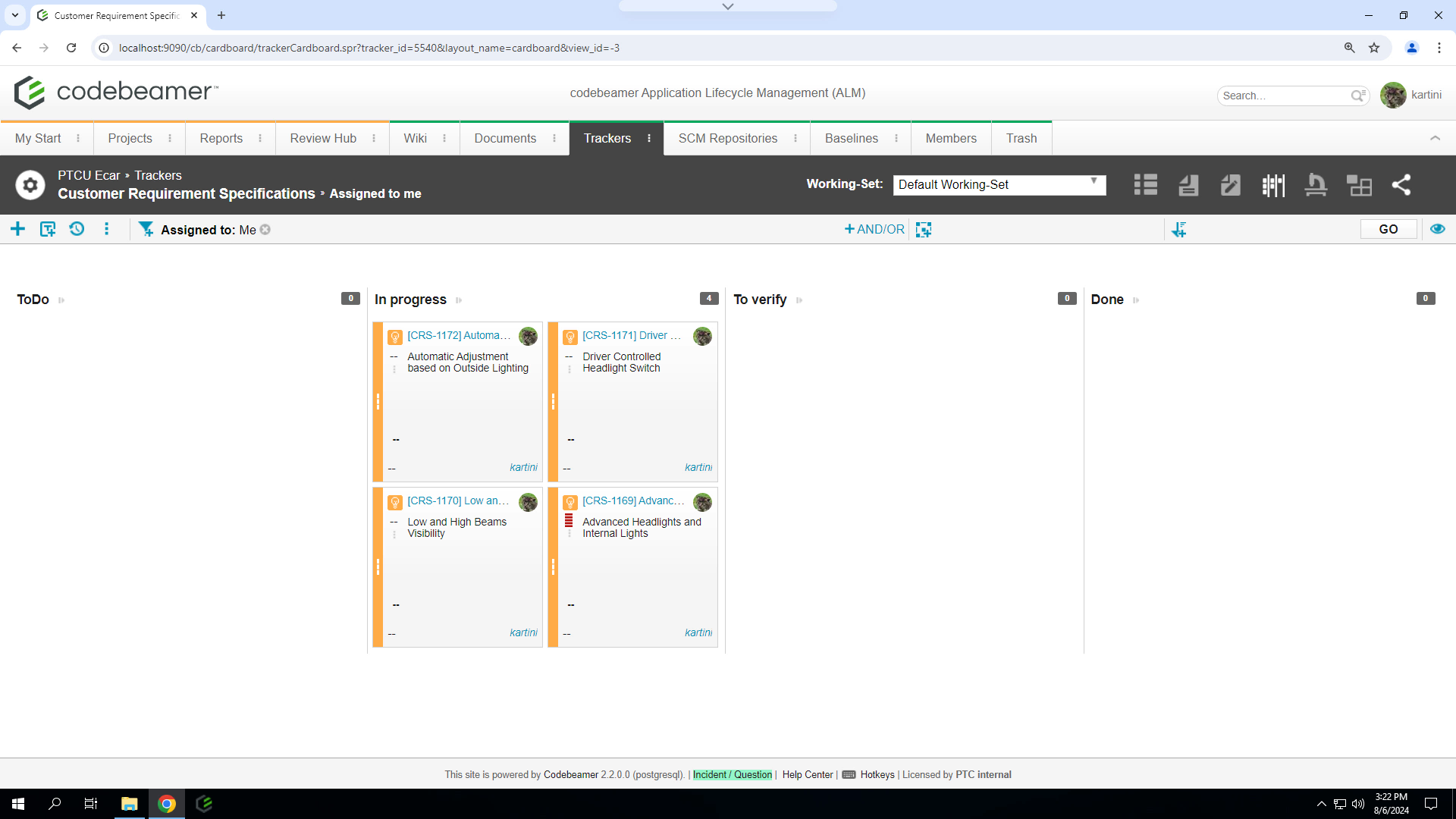1456x819 pixels.
Task: Expand the Done column arrow
Action: tap(1136, 300)
